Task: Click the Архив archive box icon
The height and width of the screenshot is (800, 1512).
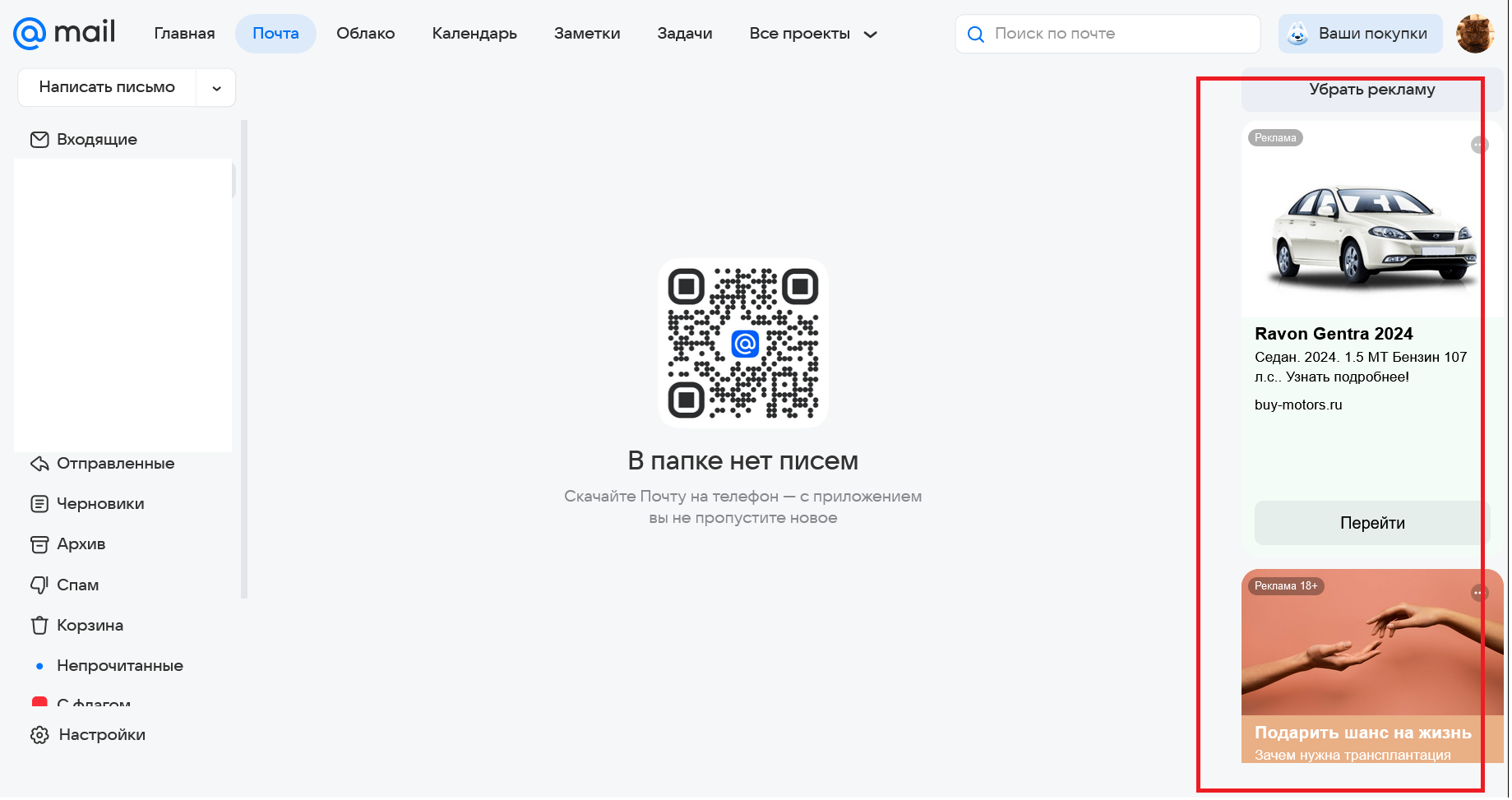Action: click(39, 544)
